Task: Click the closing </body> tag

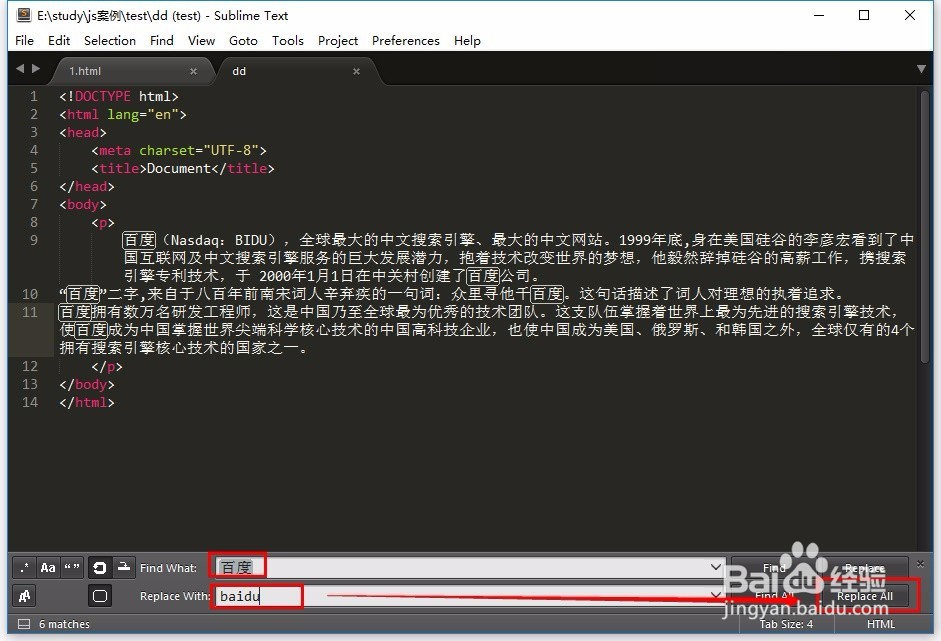Action: [x=87, y=384]
